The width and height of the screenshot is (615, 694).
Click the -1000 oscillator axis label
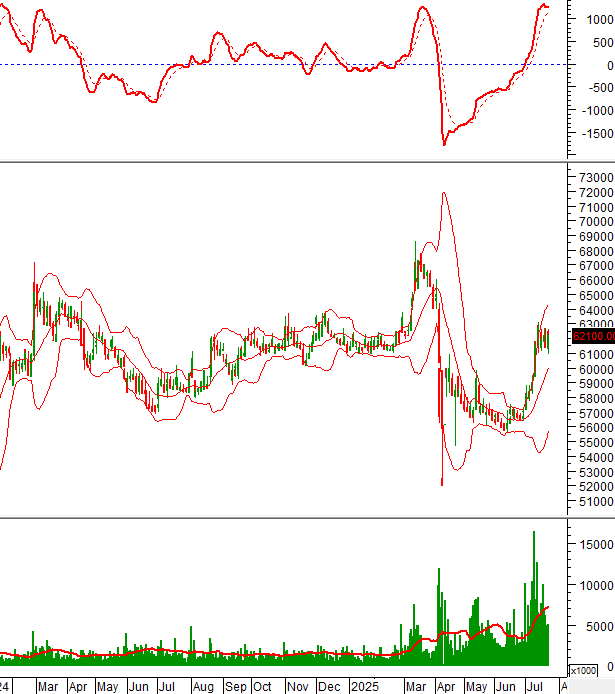(597, 111)
